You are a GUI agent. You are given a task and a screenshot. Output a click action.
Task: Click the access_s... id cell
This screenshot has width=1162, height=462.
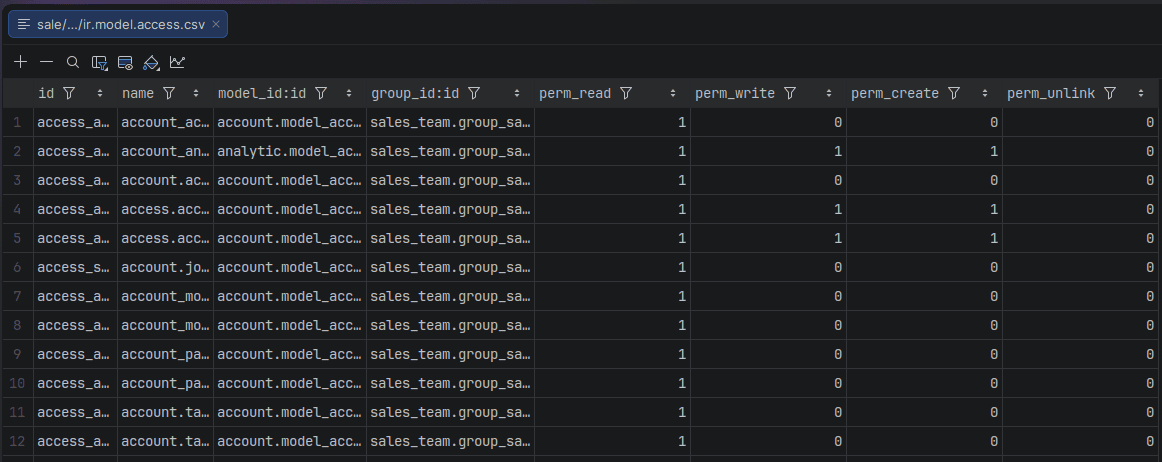click(x=76, y=267)
